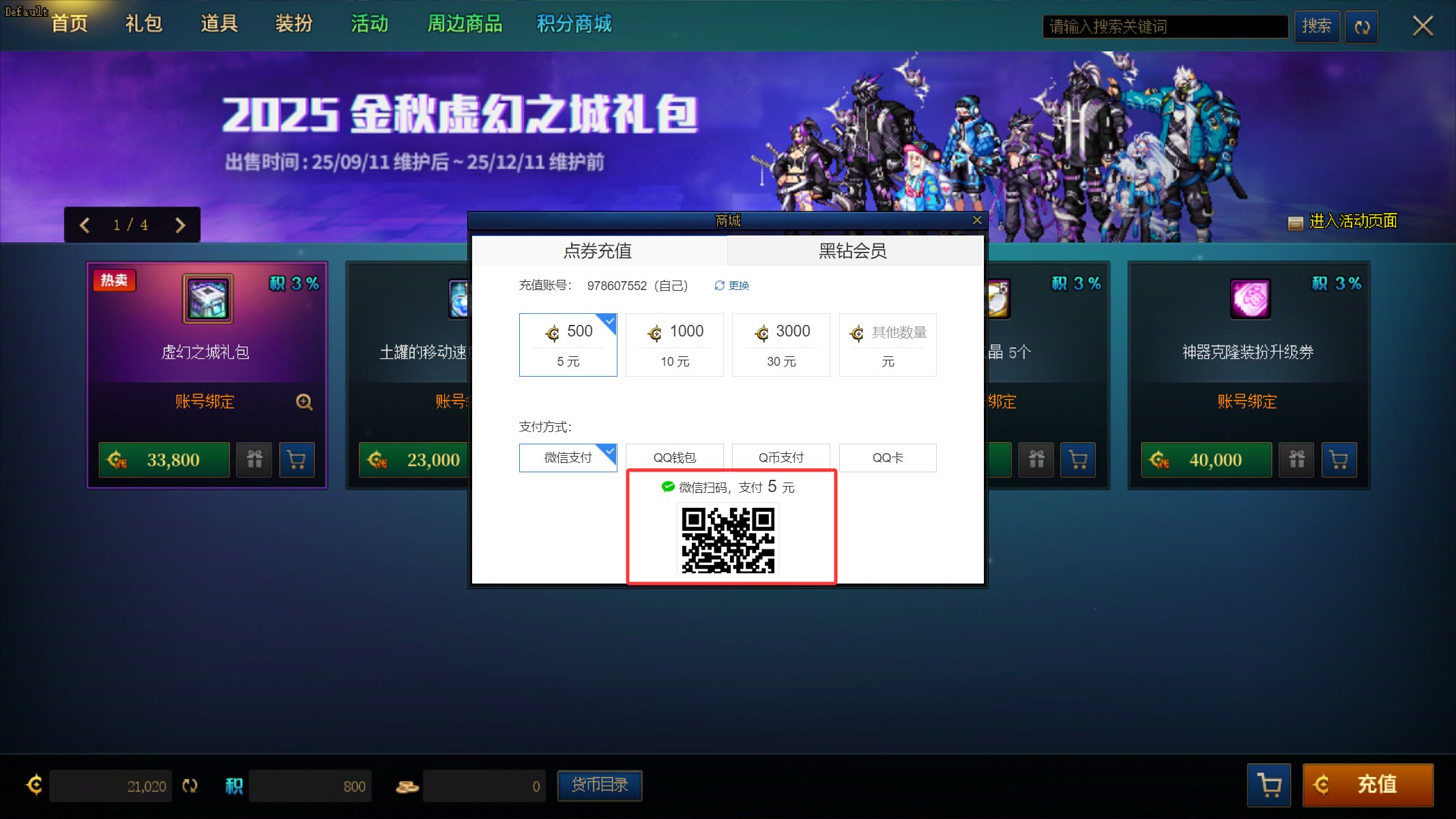Screen dimensions: 1456x819
Task: Choose QQ钱包 payment method
Action: point(674,457)
